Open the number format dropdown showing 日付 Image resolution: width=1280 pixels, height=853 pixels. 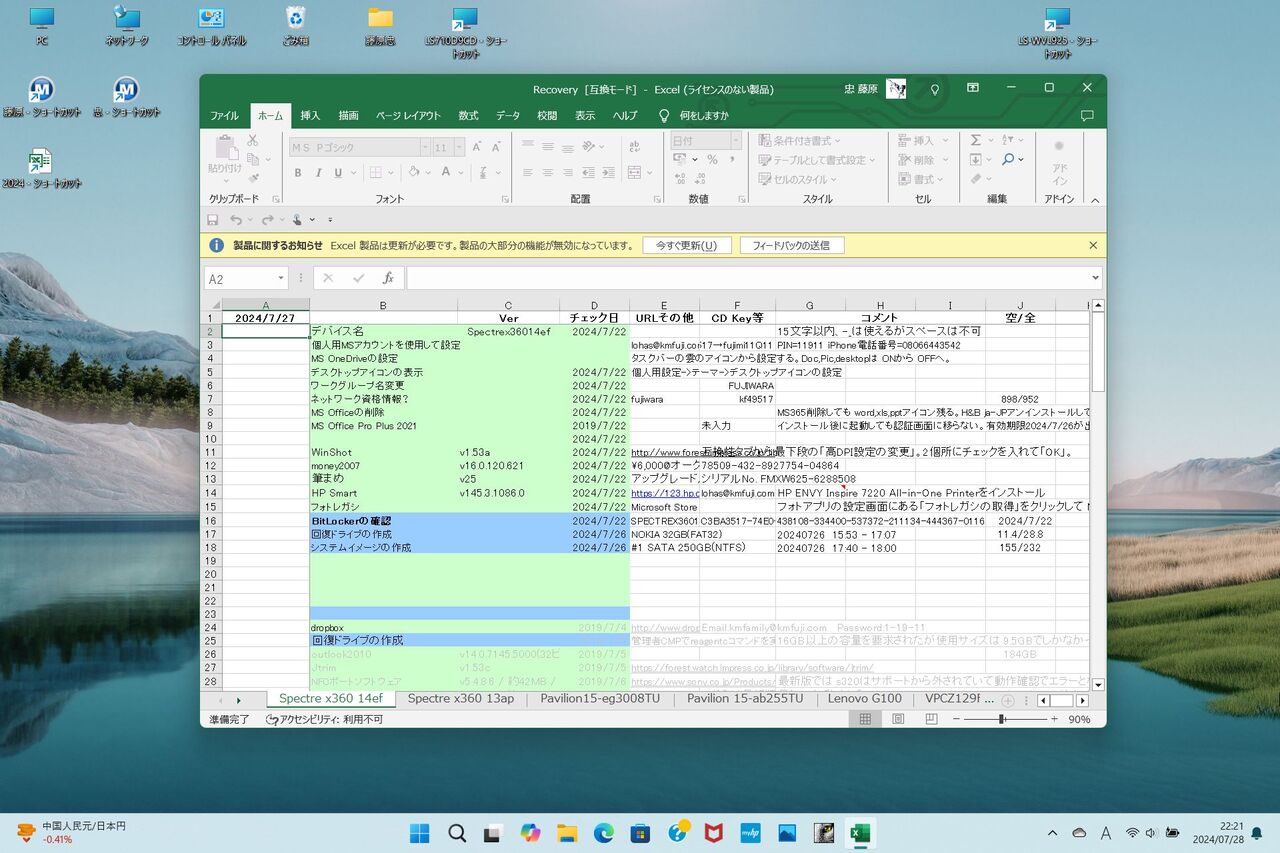pyautogui.click(x=735, y=141)
